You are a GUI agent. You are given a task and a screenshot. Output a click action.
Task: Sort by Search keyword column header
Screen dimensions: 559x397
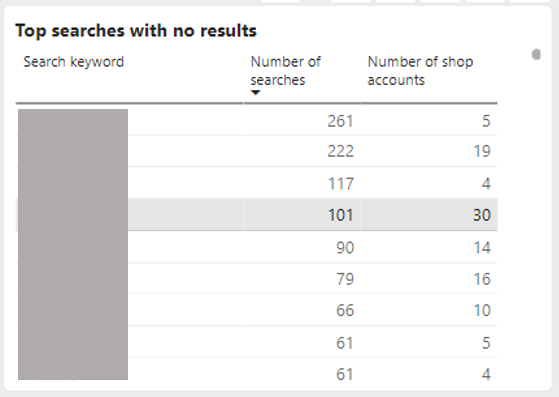[x=73, y=62]
